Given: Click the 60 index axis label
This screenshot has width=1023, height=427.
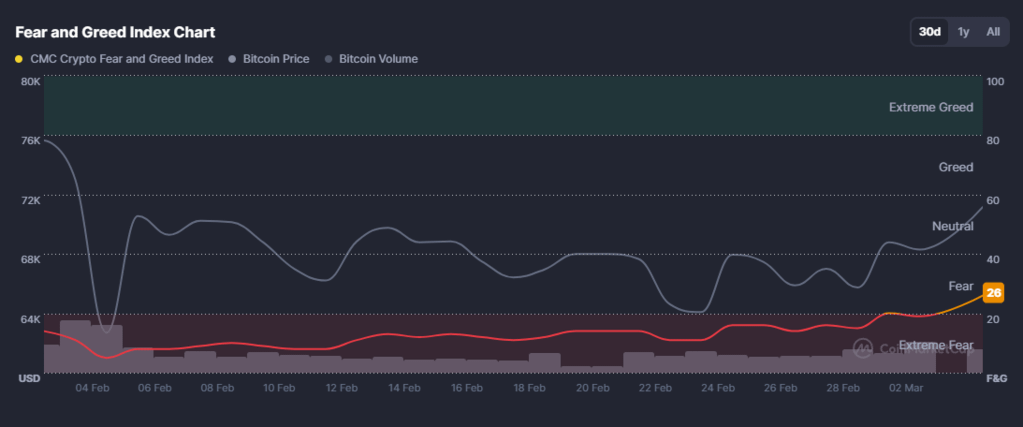Looking at the screenshot, I should 993,200.
